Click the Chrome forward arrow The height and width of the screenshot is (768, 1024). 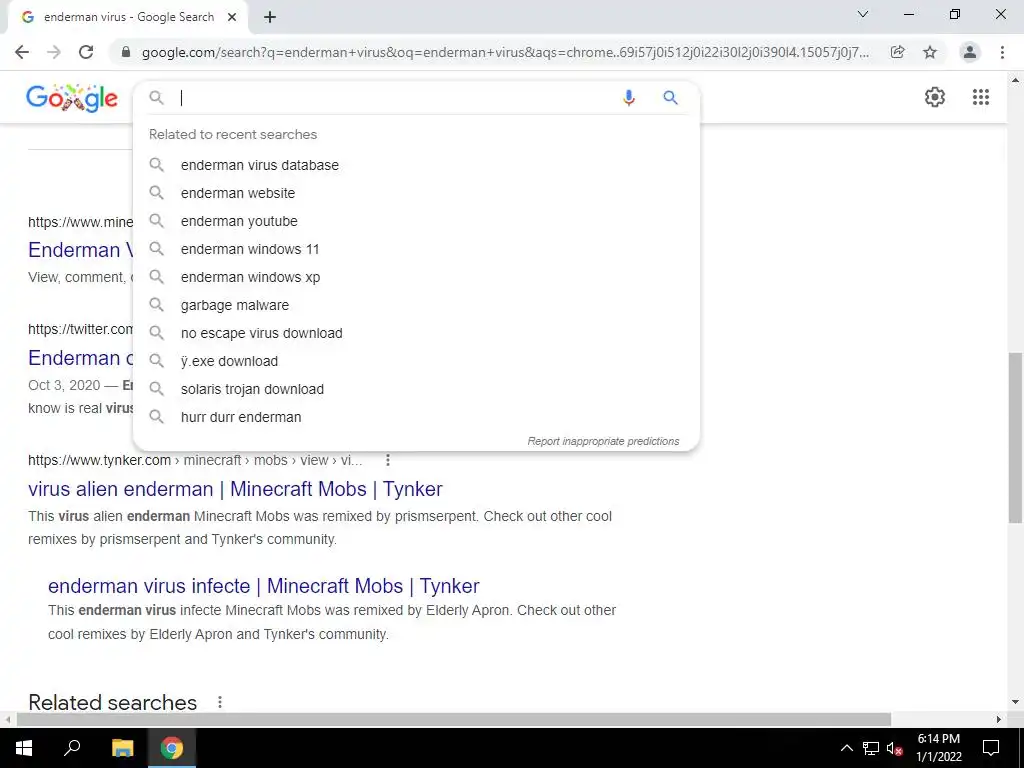54,52
